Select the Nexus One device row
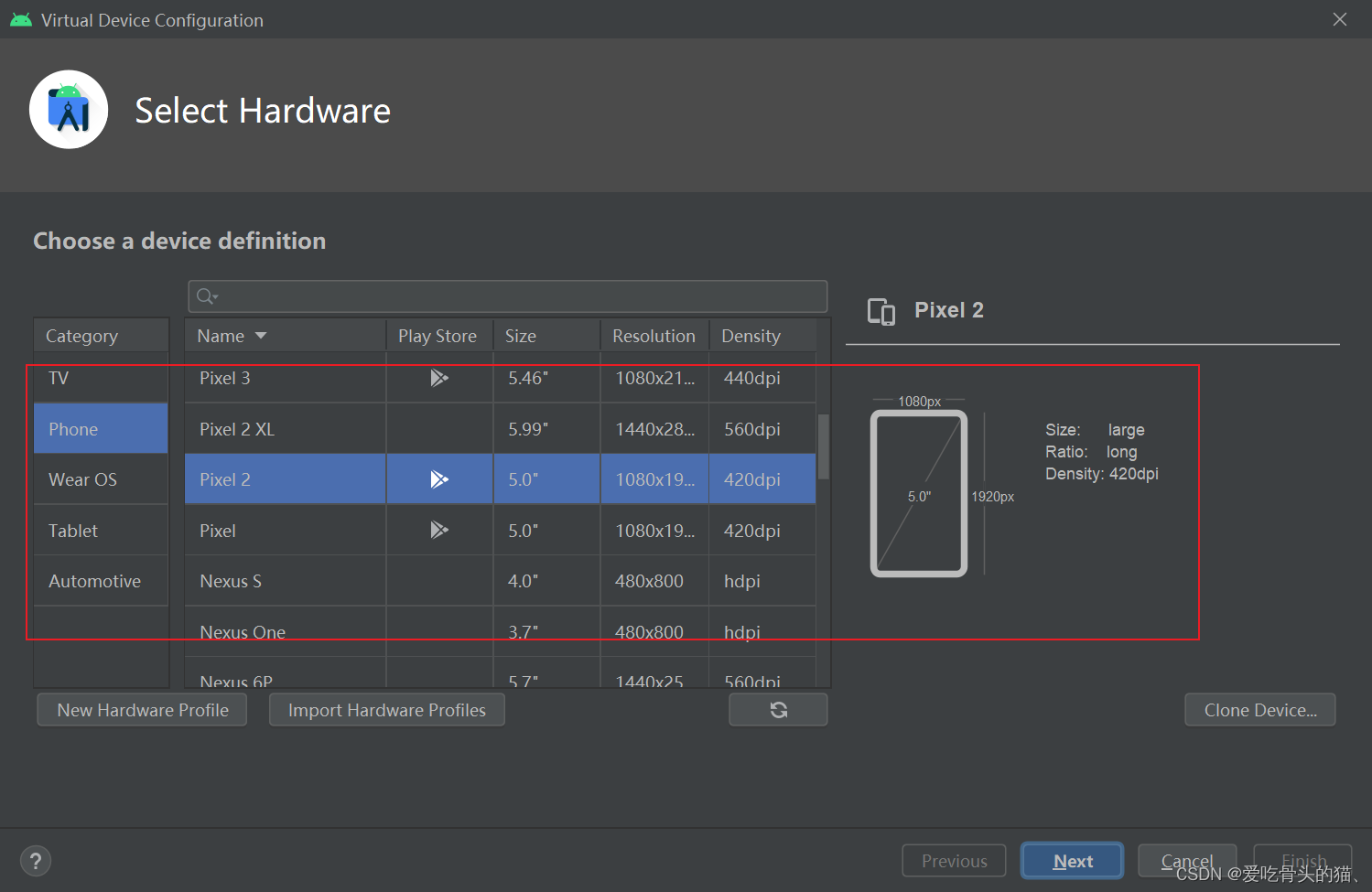Viewport: 1372px width, 892px height. (500, 632)
